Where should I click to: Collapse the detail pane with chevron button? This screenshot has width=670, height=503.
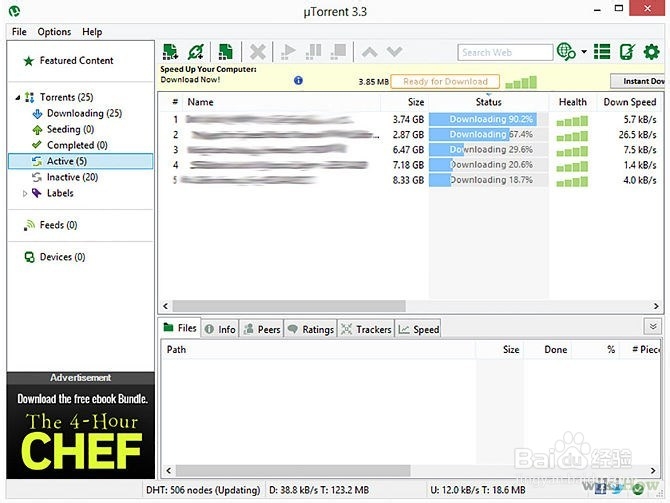652,327
